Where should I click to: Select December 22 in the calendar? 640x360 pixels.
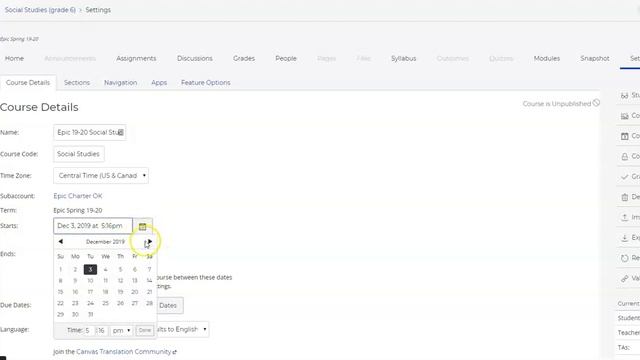(60, 303)
